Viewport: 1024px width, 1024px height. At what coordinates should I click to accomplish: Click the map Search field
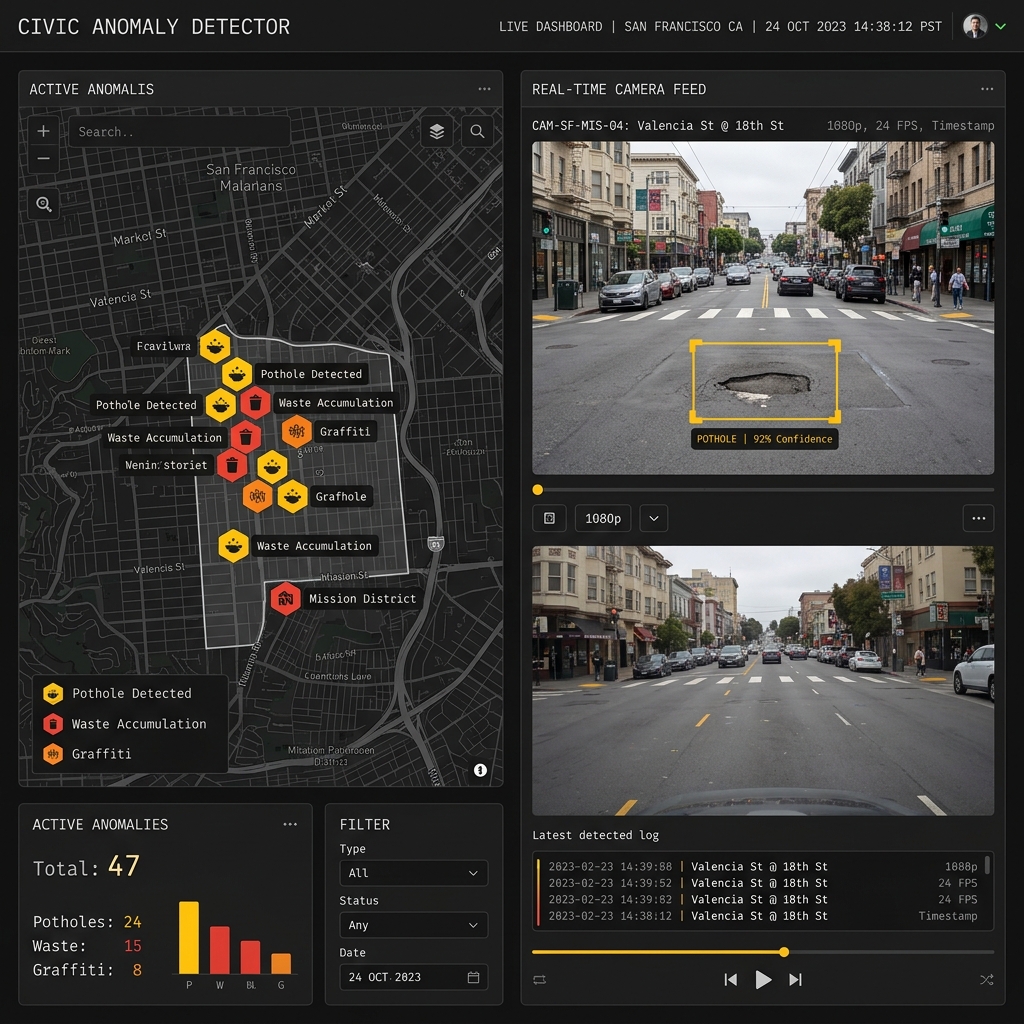click(x=180, y=132)
